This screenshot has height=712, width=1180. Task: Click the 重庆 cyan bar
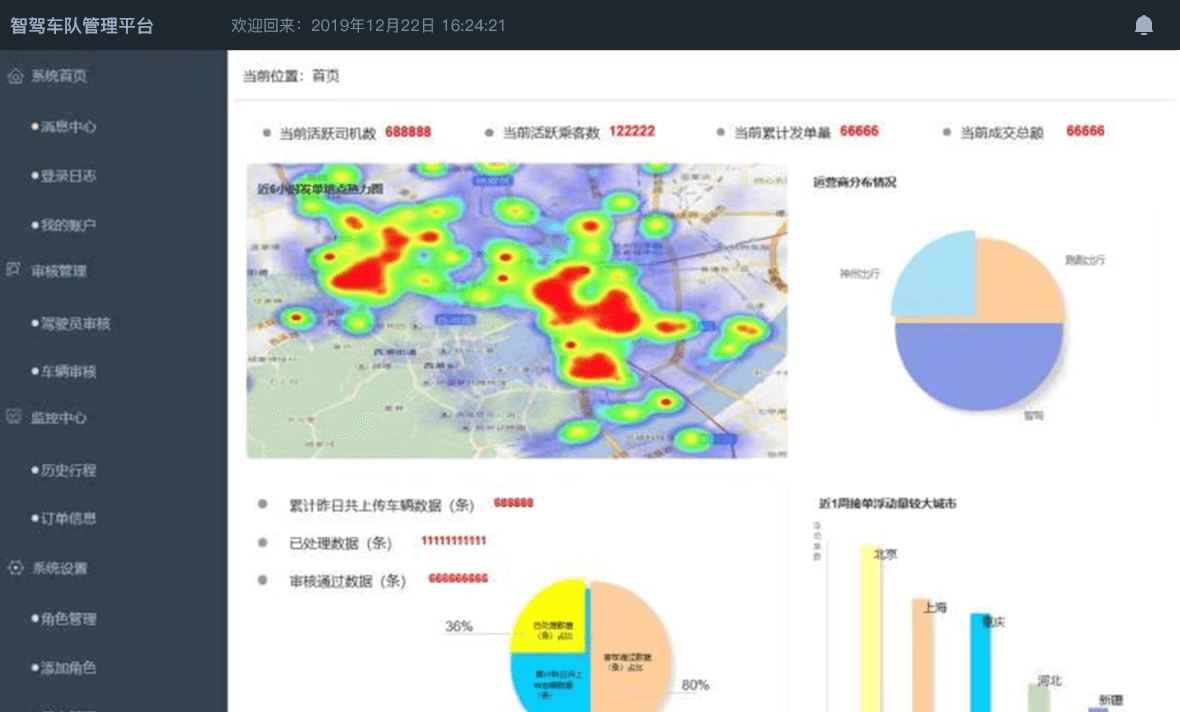coord(981,662)
